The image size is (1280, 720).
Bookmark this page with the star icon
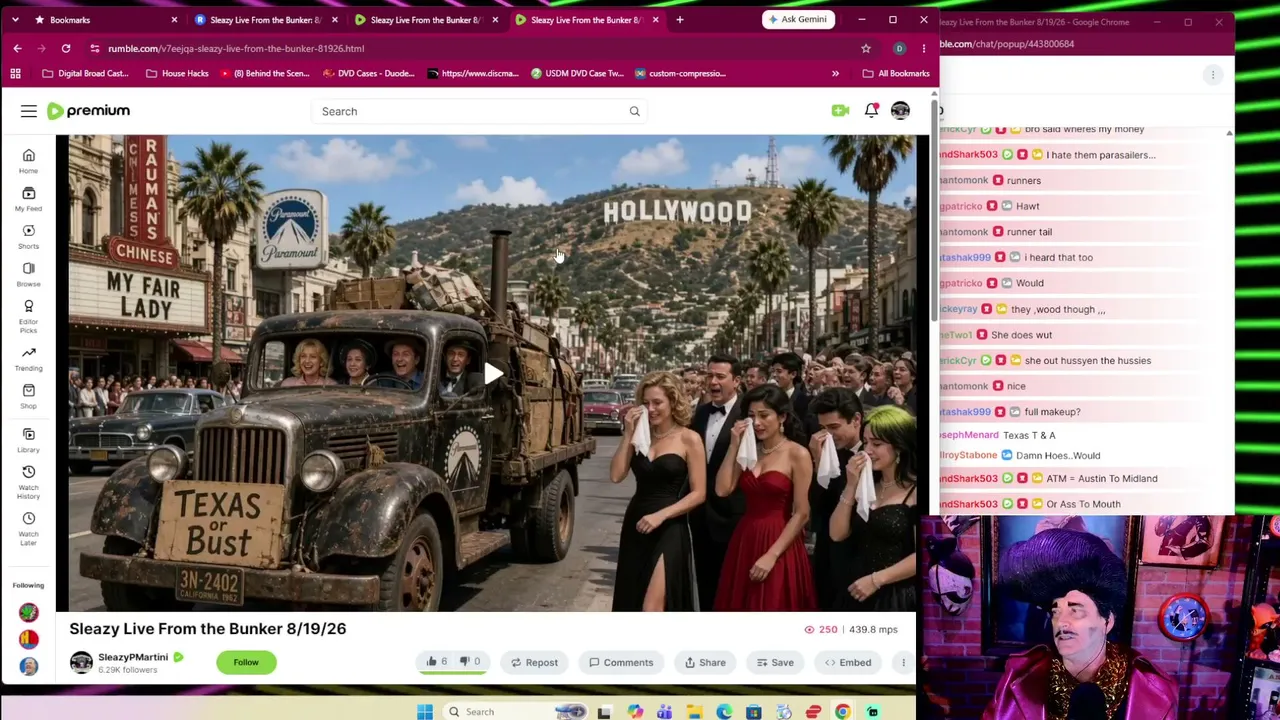click(x=866, y=48)
